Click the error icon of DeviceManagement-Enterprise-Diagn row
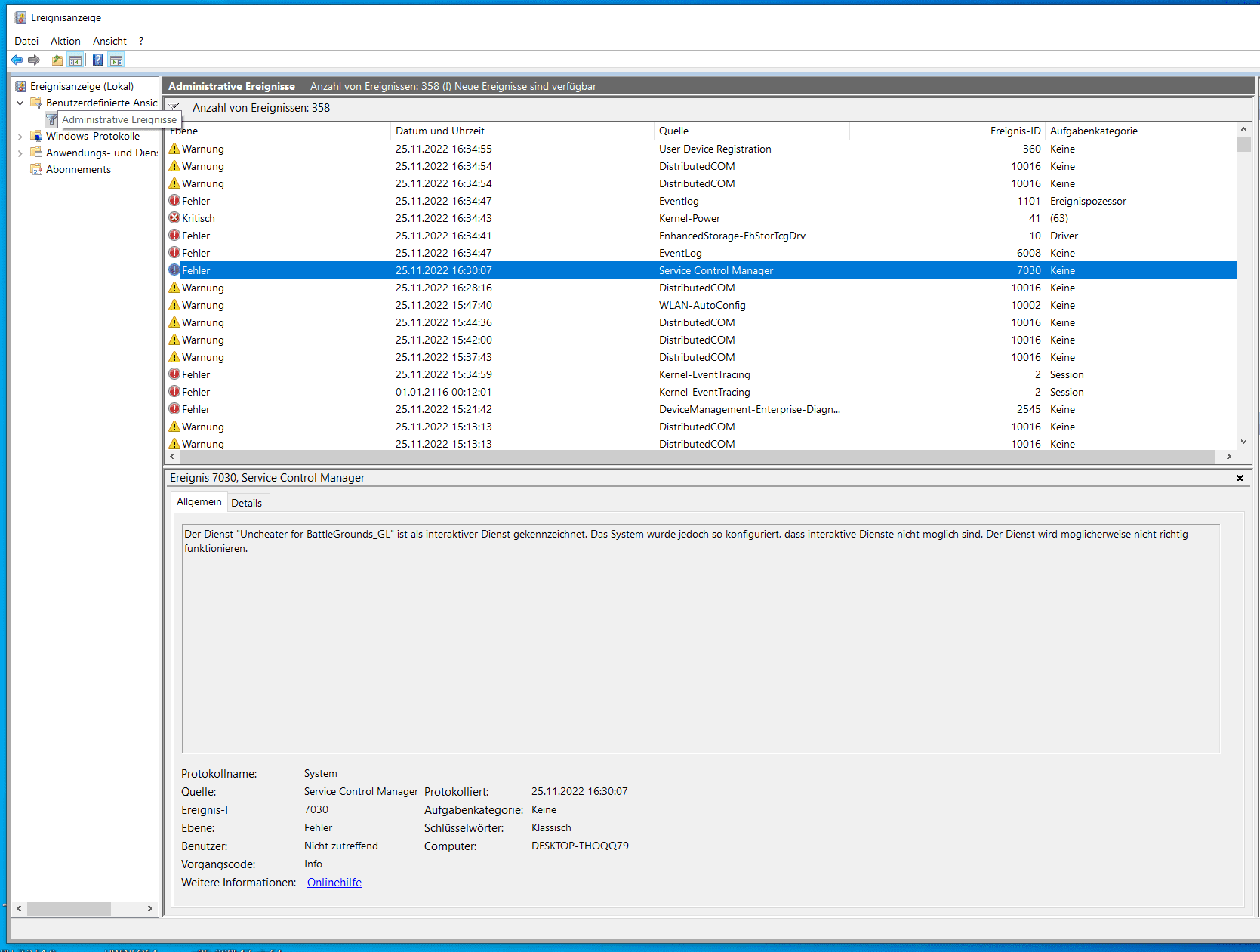Image resolution: width=1260 pixels, height=952 pixels. (x=174, y=409)
